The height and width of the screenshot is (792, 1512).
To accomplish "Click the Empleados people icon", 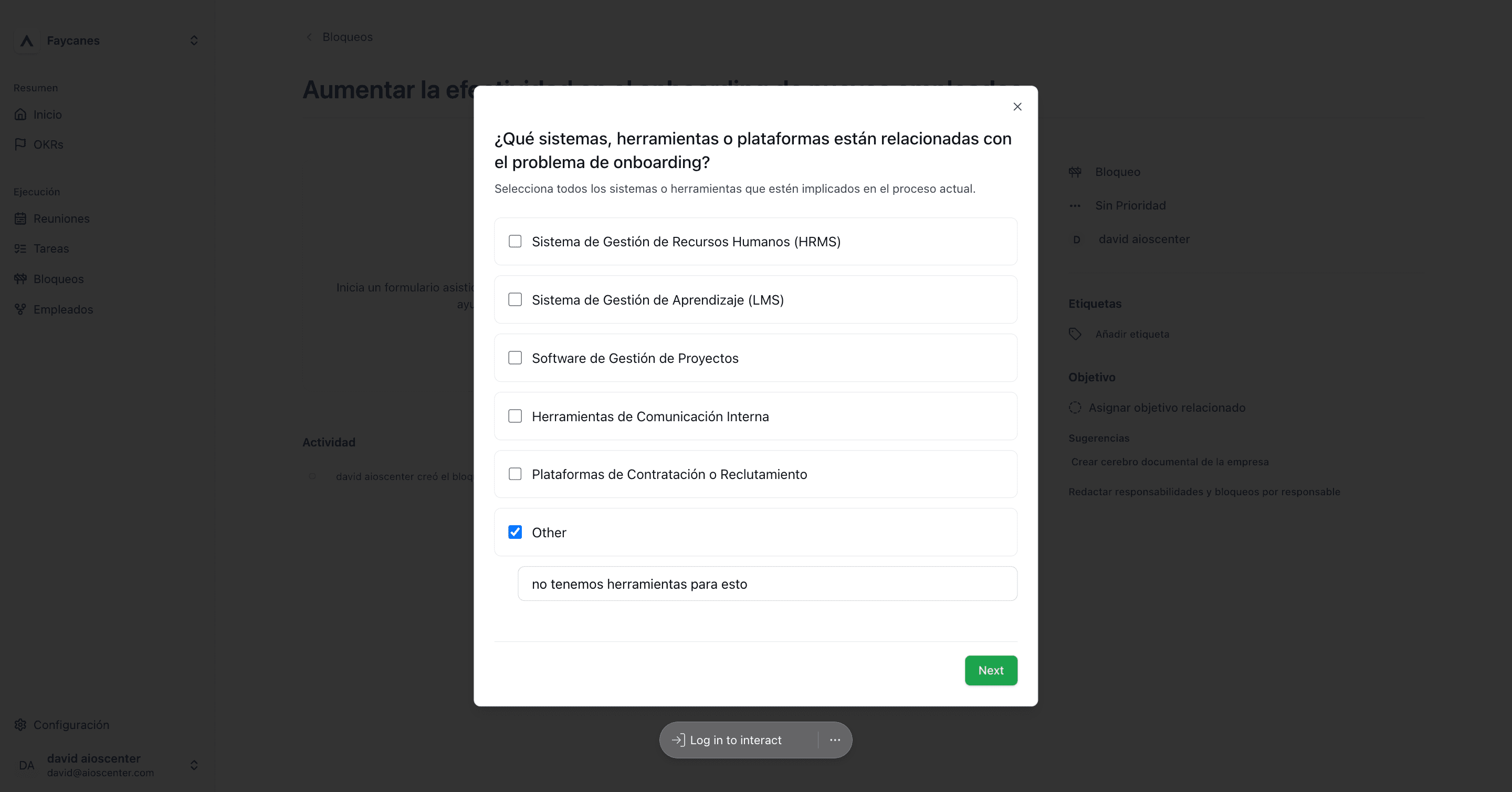I will point(20,309).
